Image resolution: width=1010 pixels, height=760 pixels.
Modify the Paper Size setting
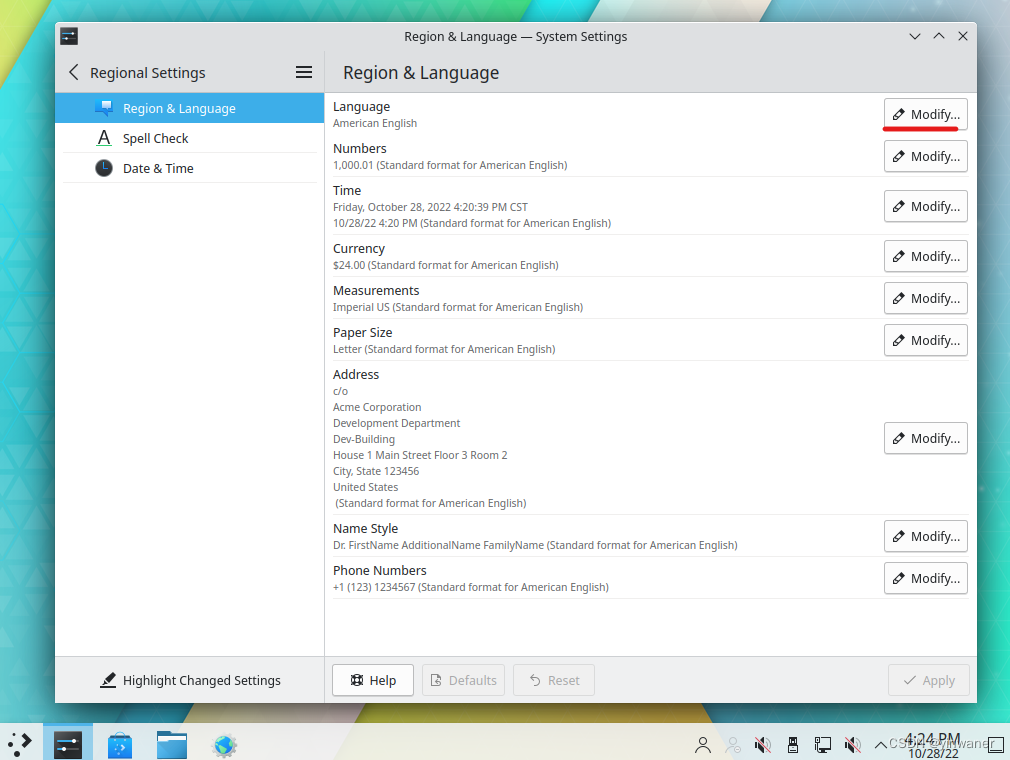(x=926, y=340)
